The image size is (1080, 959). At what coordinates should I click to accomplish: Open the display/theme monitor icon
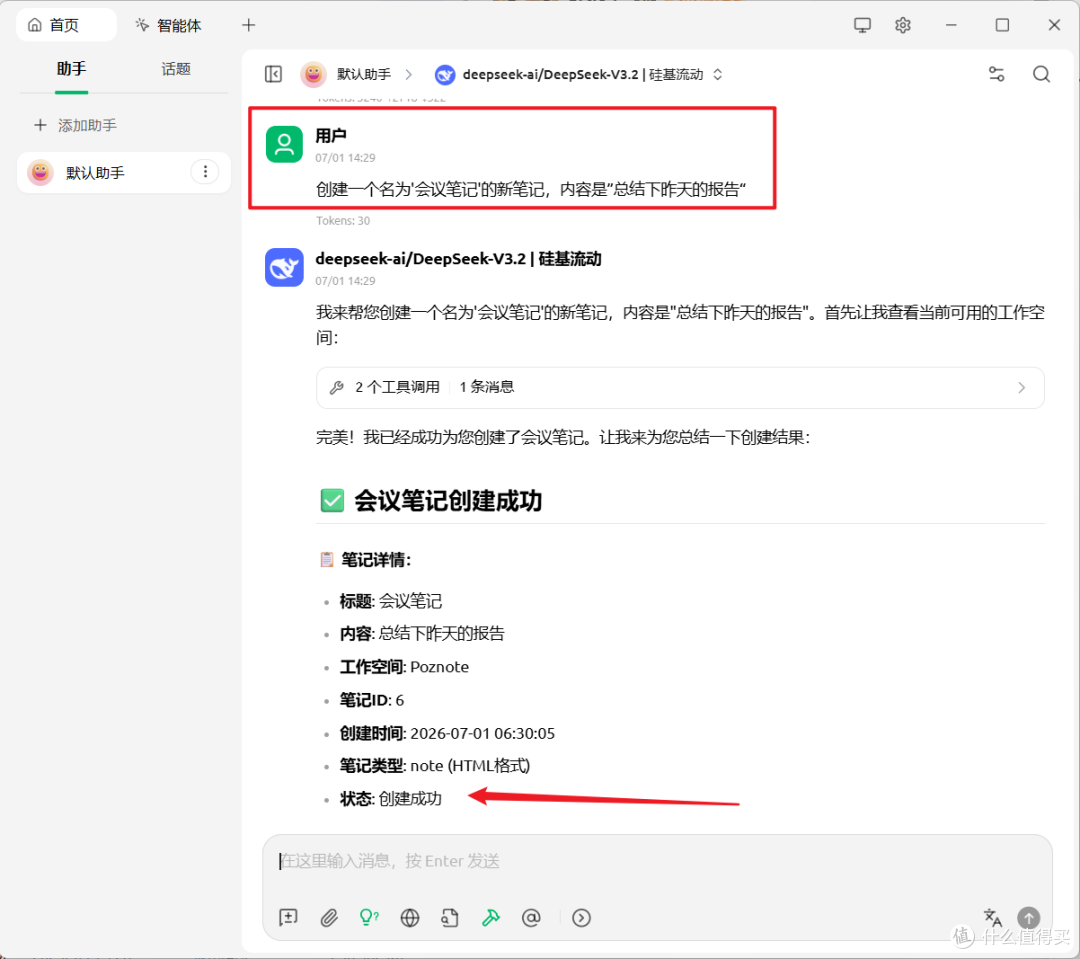click(862, 25)
